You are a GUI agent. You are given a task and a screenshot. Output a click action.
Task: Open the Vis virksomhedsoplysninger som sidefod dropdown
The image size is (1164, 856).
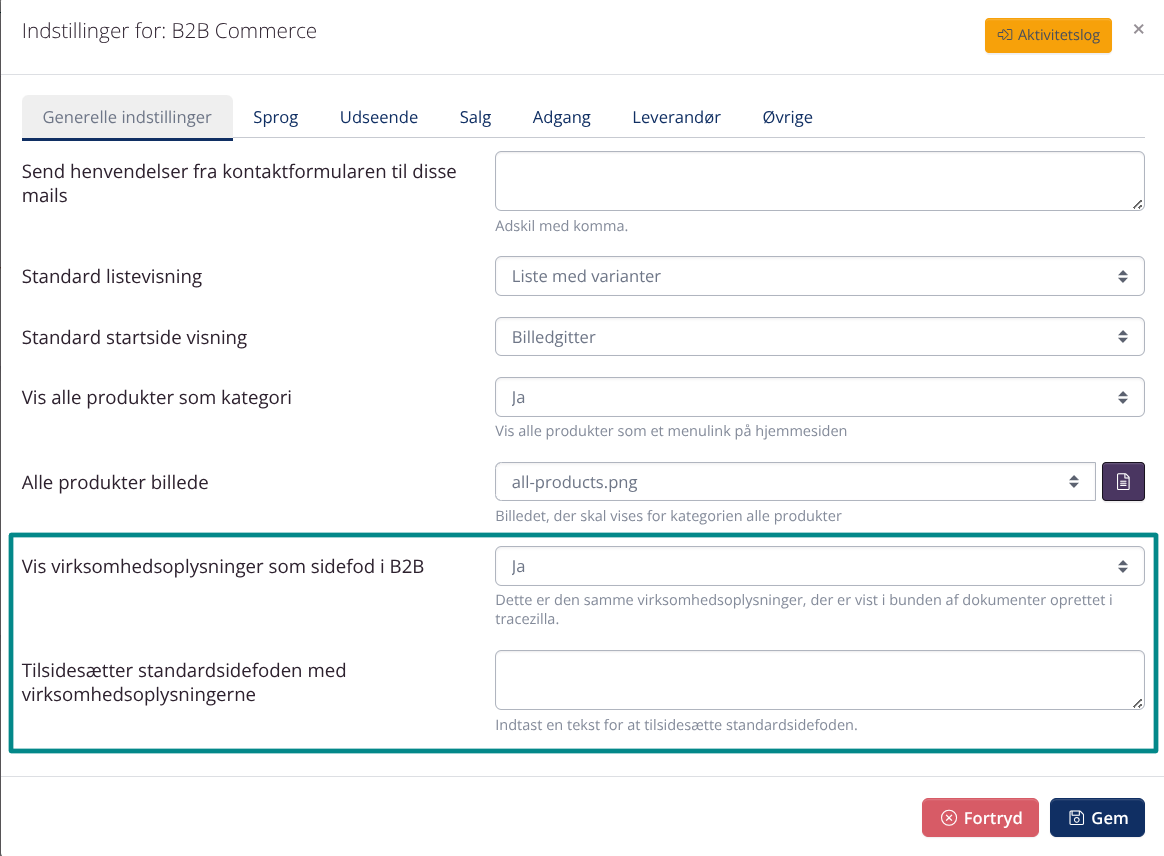tap(819, 565)
